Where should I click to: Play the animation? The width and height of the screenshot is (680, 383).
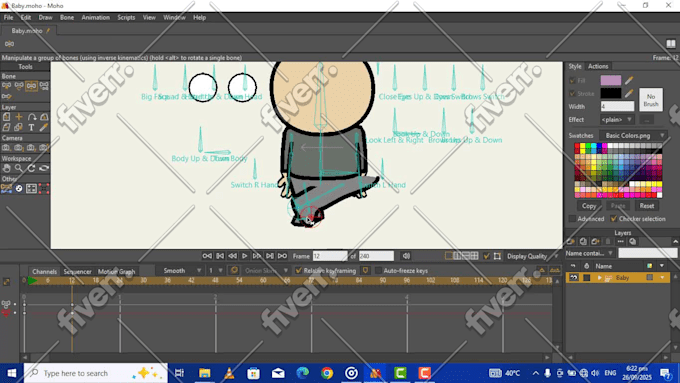(245, 256)
